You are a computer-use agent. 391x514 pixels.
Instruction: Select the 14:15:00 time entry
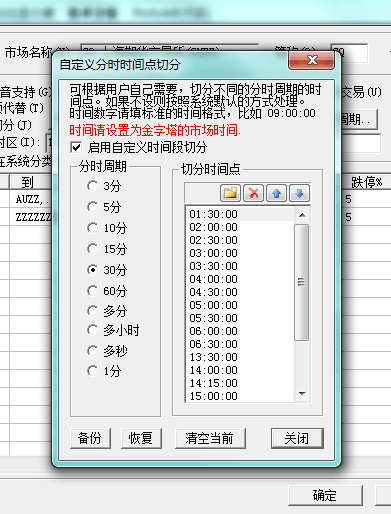(x=240, y=383)
